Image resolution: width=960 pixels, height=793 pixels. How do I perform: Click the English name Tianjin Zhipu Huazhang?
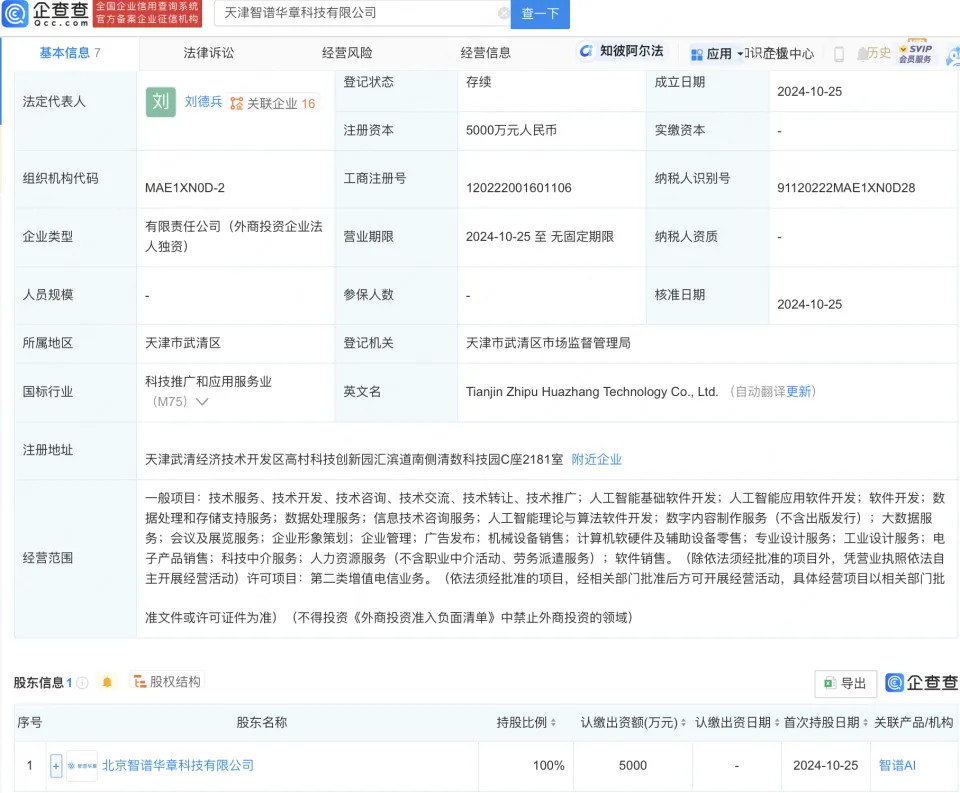pos(591,391)
